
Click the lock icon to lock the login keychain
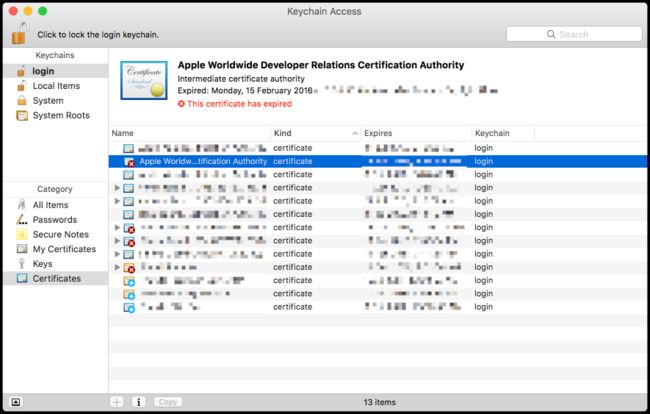point(19,34)
